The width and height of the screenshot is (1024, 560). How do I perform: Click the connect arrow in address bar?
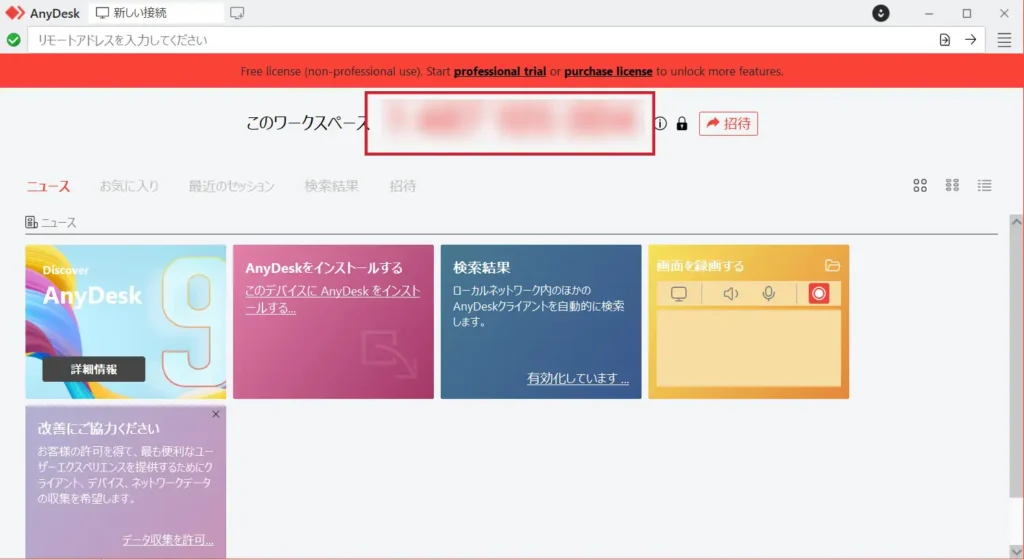(x=970, y=40)
